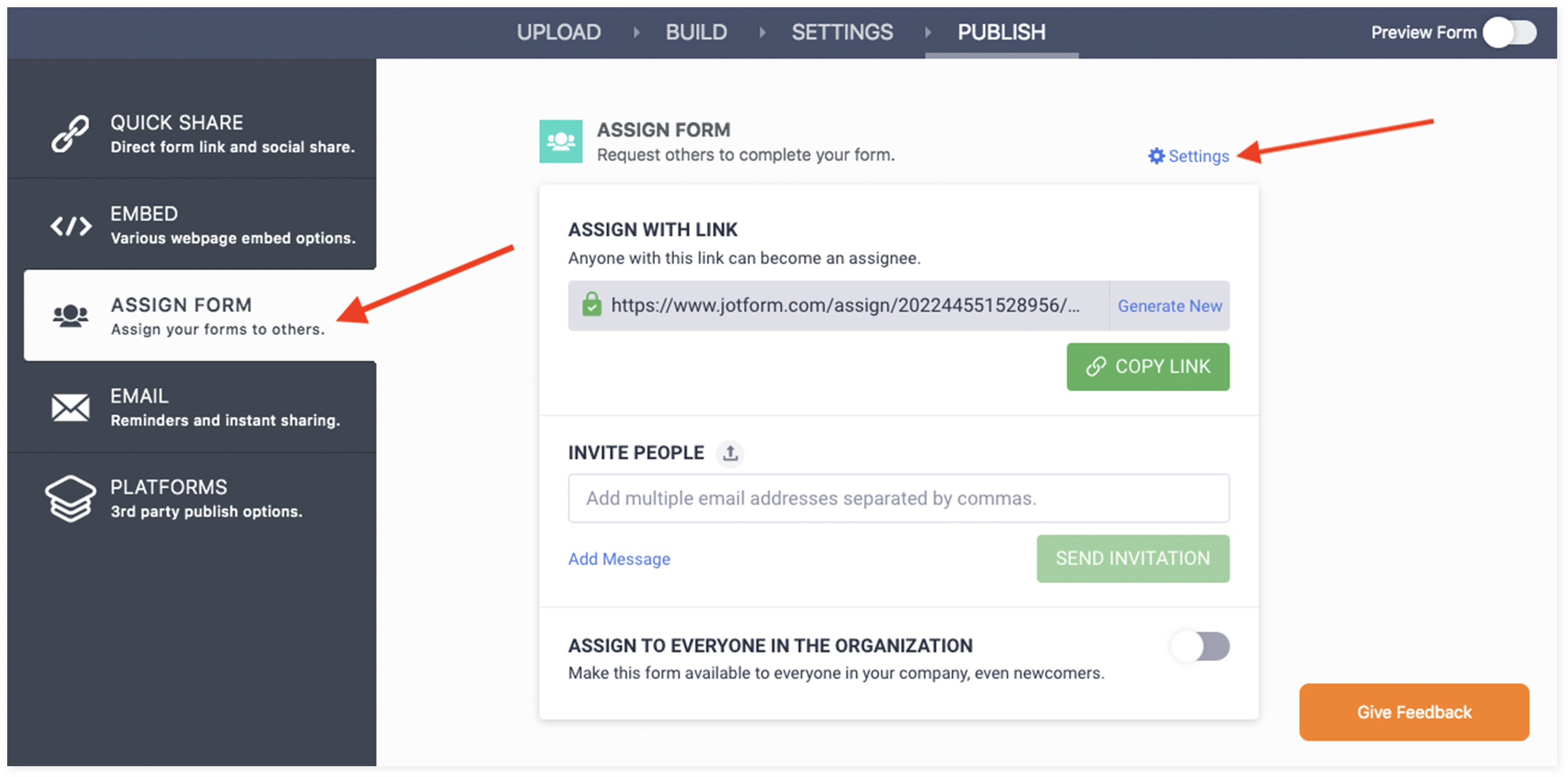Click the upload icon beside Invite People
1568x777 pixels.
point(730,453)
